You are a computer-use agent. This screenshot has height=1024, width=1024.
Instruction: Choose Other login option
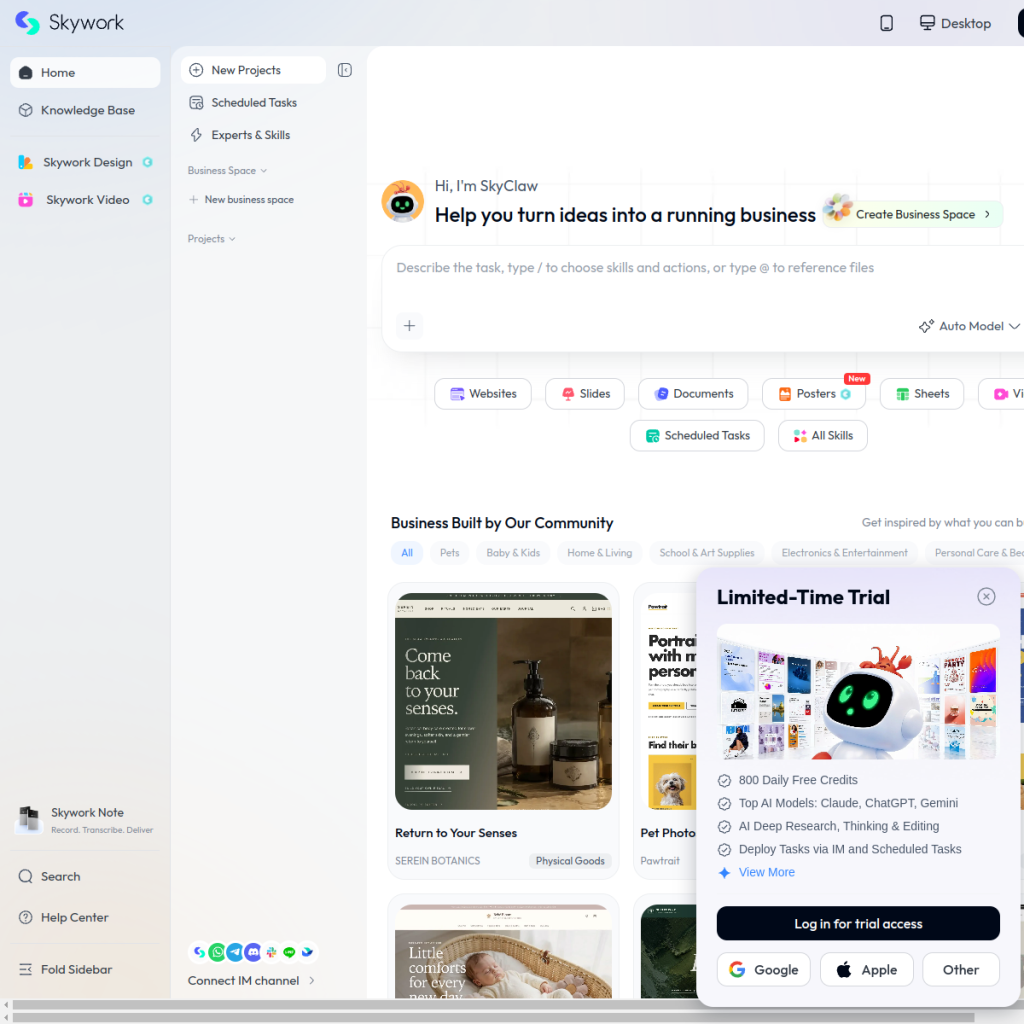(x=961, y=970)
